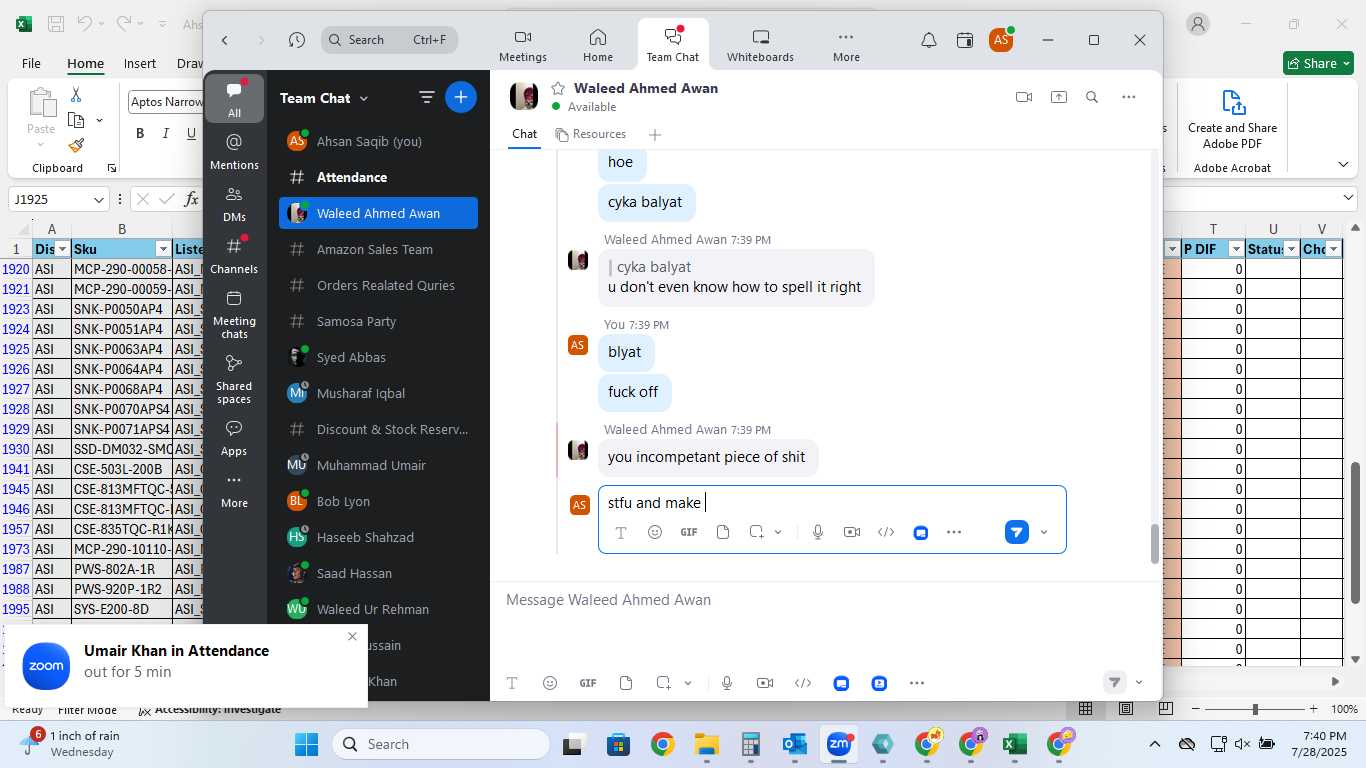This screenshot has height=768, width=1366.
Task: Open the Zoom calendar icon
Action: tap(965, 40)
